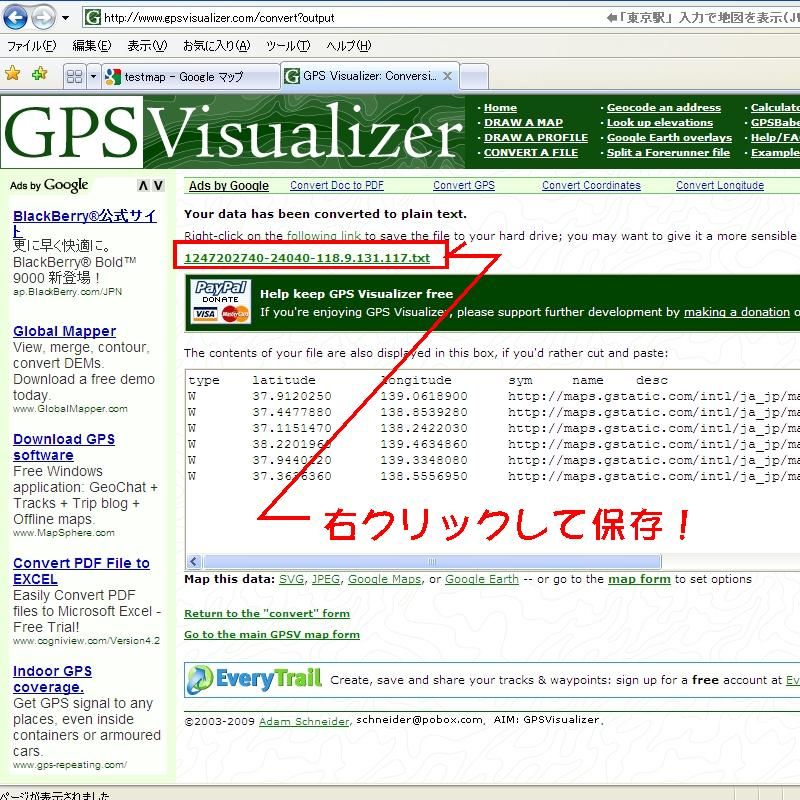The height and width of the screenshot is (800, 800).
Task: Open the Indoor GPS coverage ad link
Action: coord(52,679)
